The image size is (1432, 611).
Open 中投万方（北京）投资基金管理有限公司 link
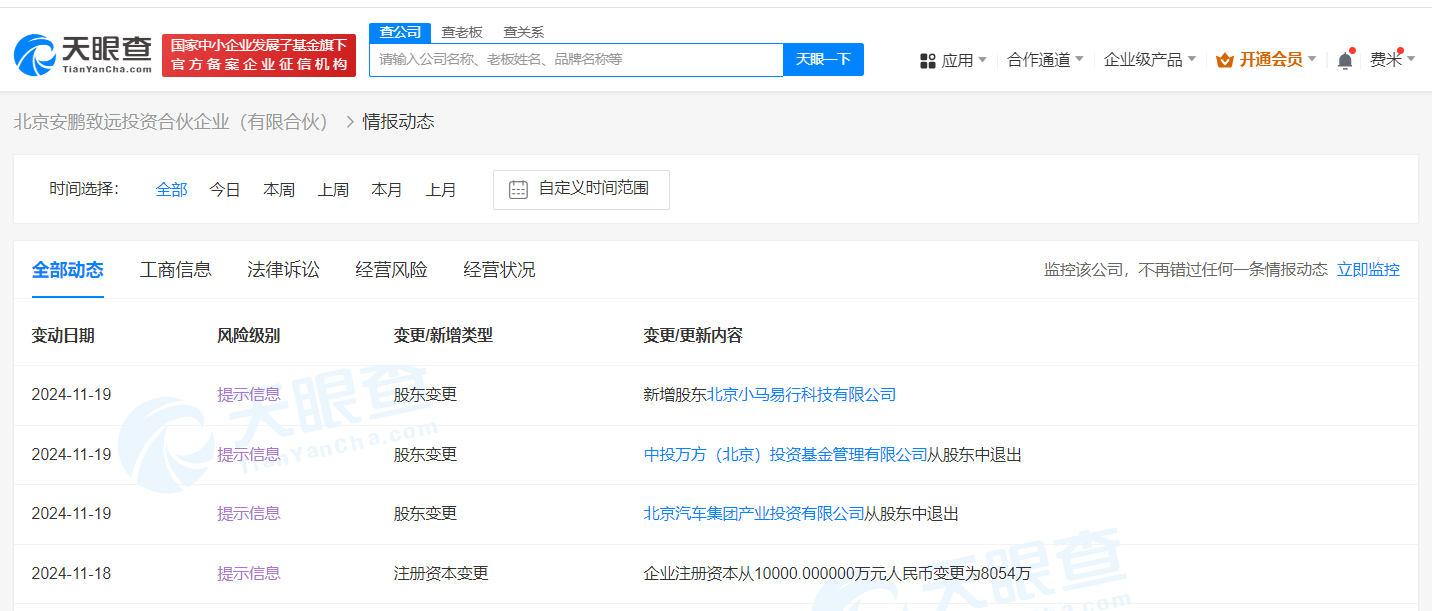pyautogui.click(x=786, y=455)
